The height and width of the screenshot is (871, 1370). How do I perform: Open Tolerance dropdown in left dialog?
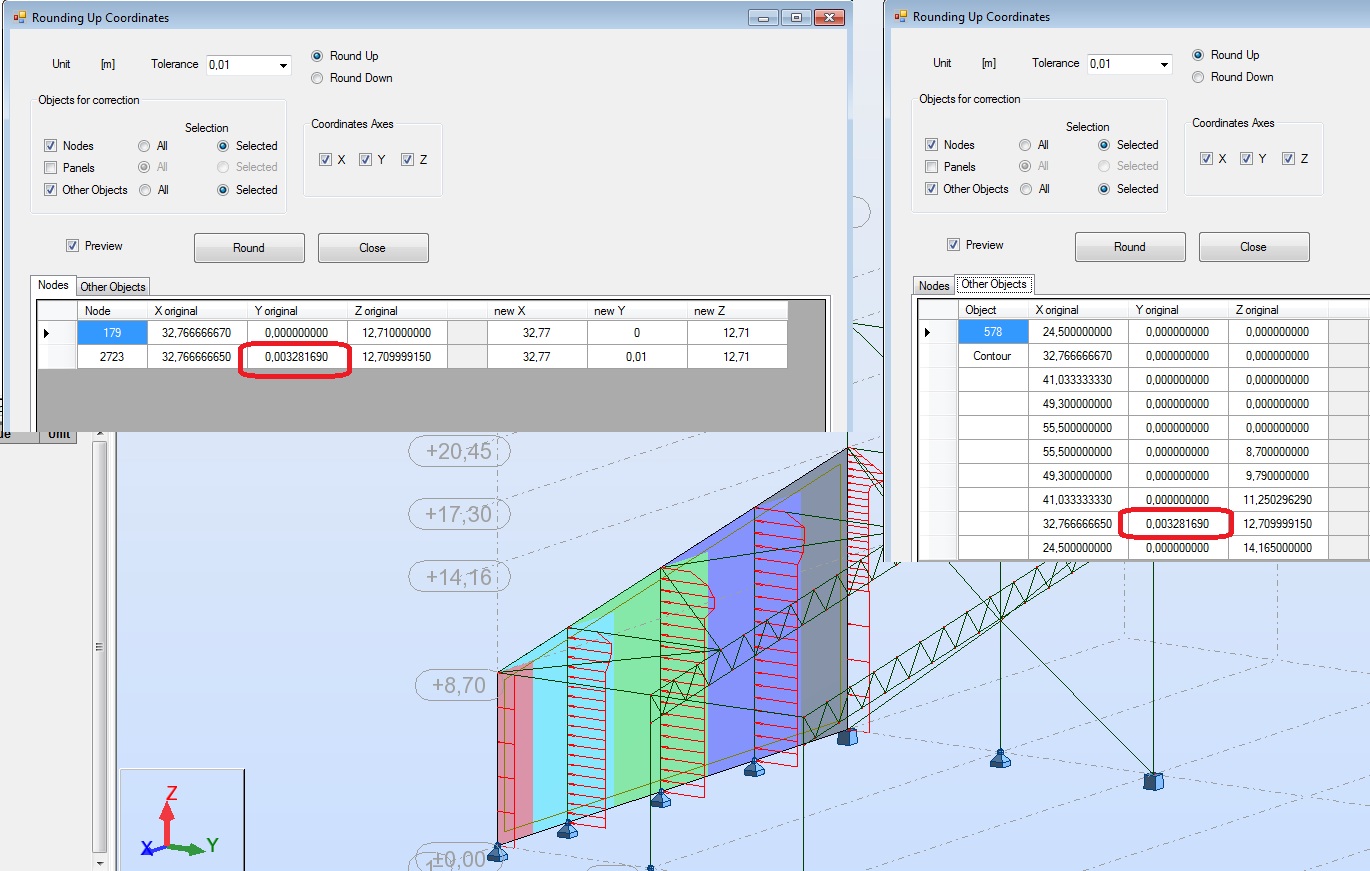(x=283, y=66)
